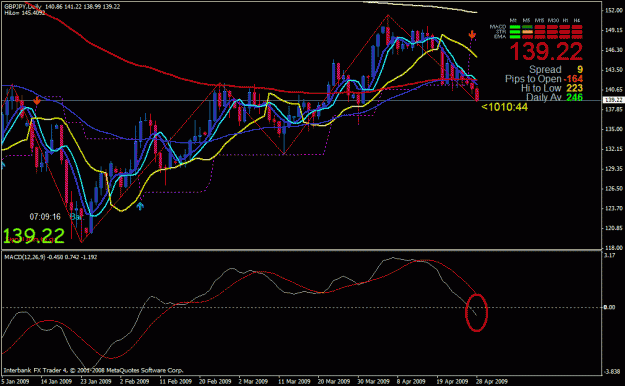The height and width of the screenshot is (386, 625).
Task: Click the Hi to Low label
Action: click(541, 88)
